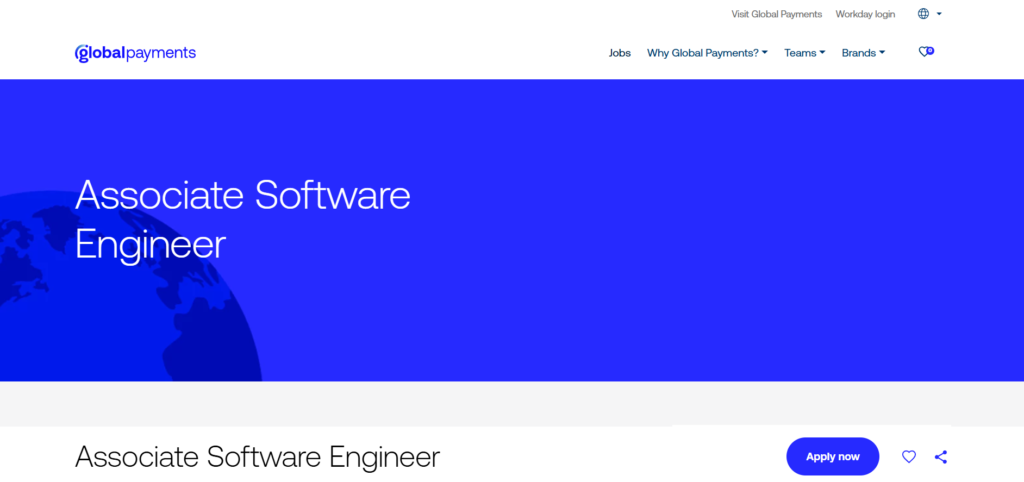
Task: Save this job with the heart toggle
Action: [909, 457]
